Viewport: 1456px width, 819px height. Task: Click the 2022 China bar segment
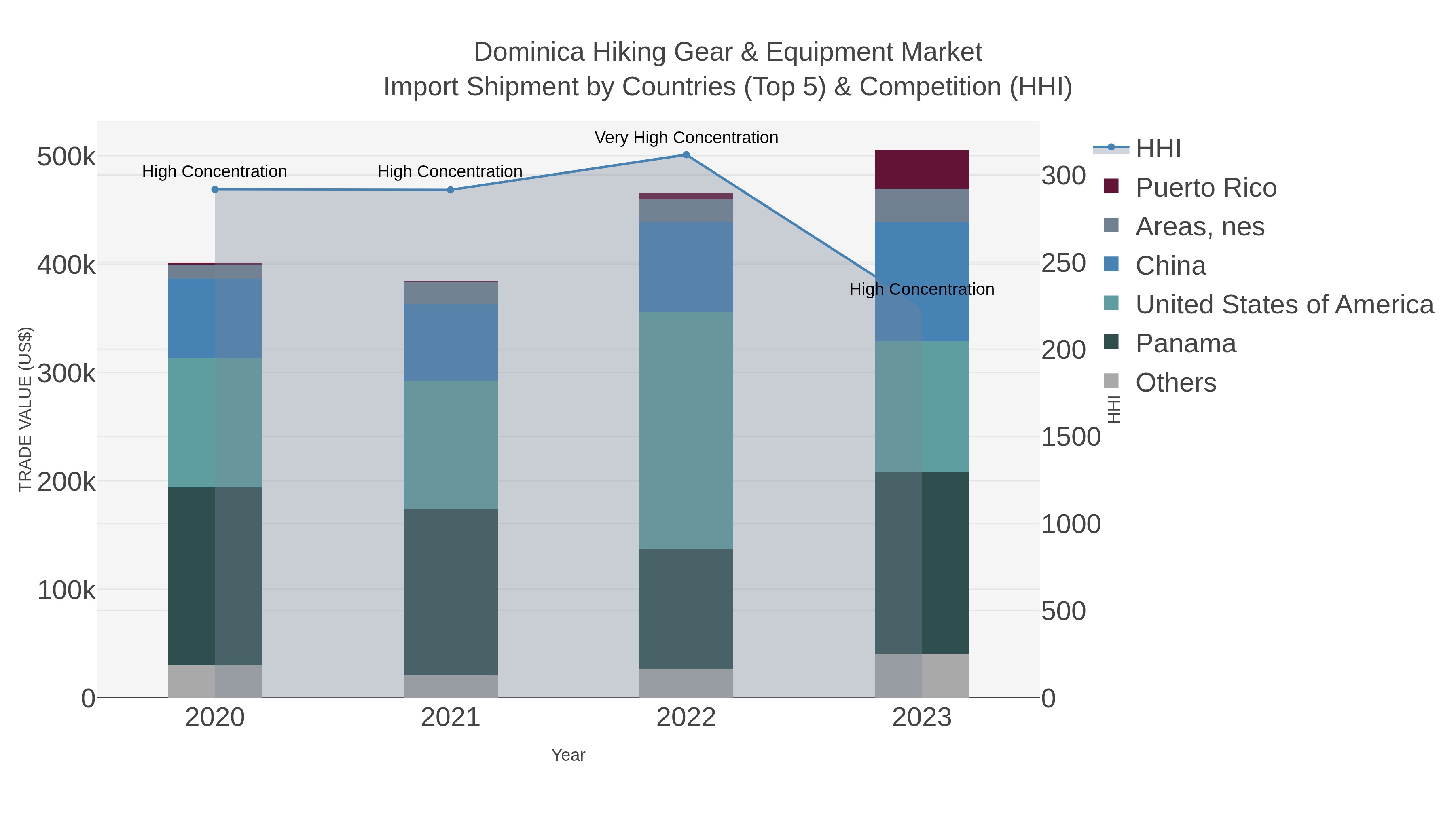point(686,267)
